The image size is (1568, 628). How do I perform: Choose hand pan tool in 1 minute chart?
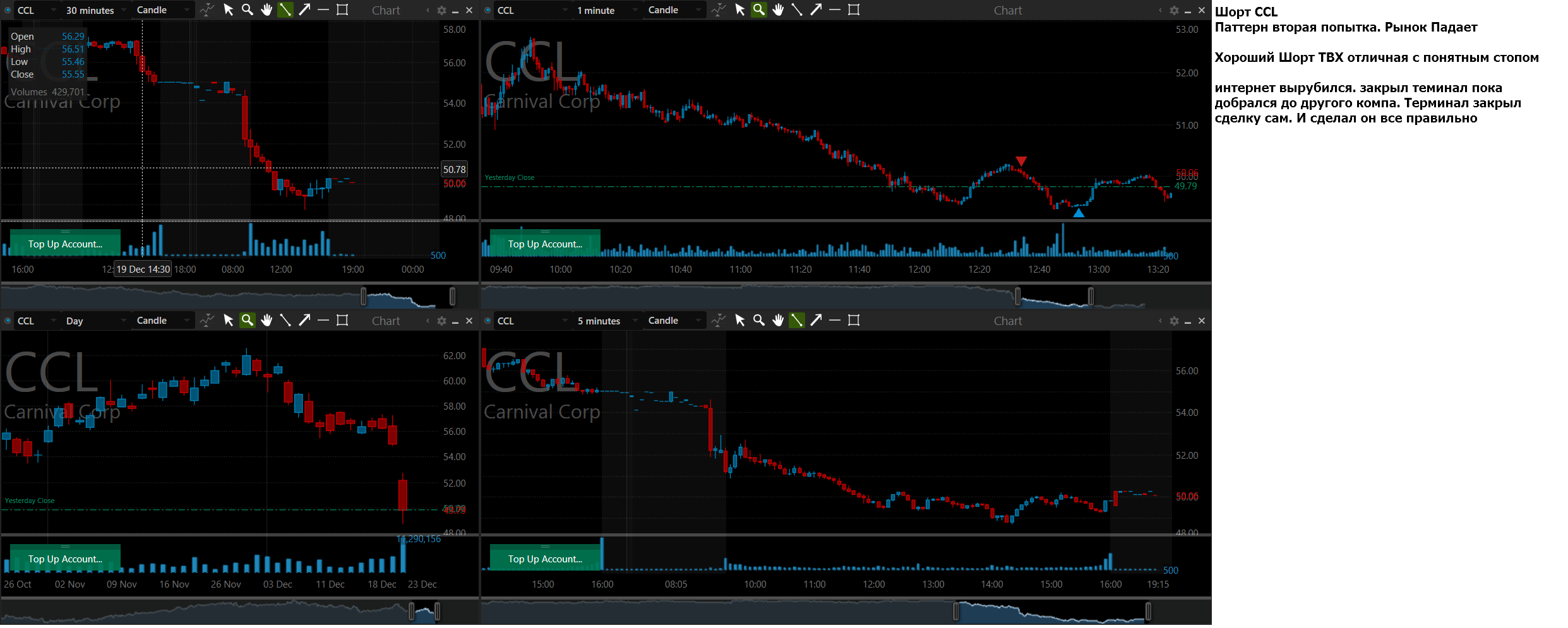click(778, 10)
